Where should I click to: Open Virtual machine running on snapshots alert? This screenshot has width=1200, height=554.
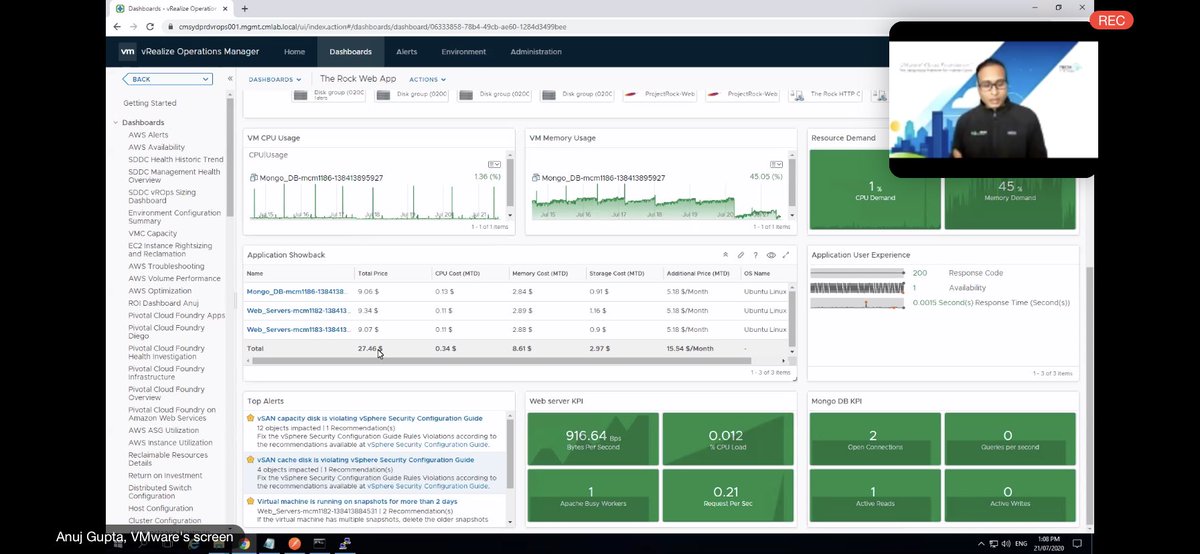(x=357, y=501)
